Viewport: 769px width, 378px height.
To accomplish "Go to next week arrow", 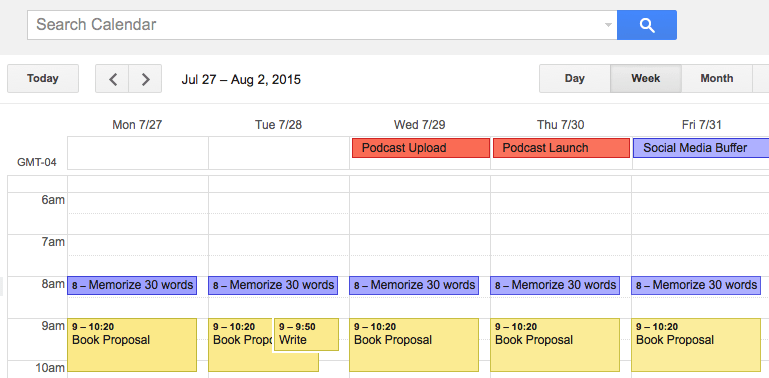I will 145,78.
